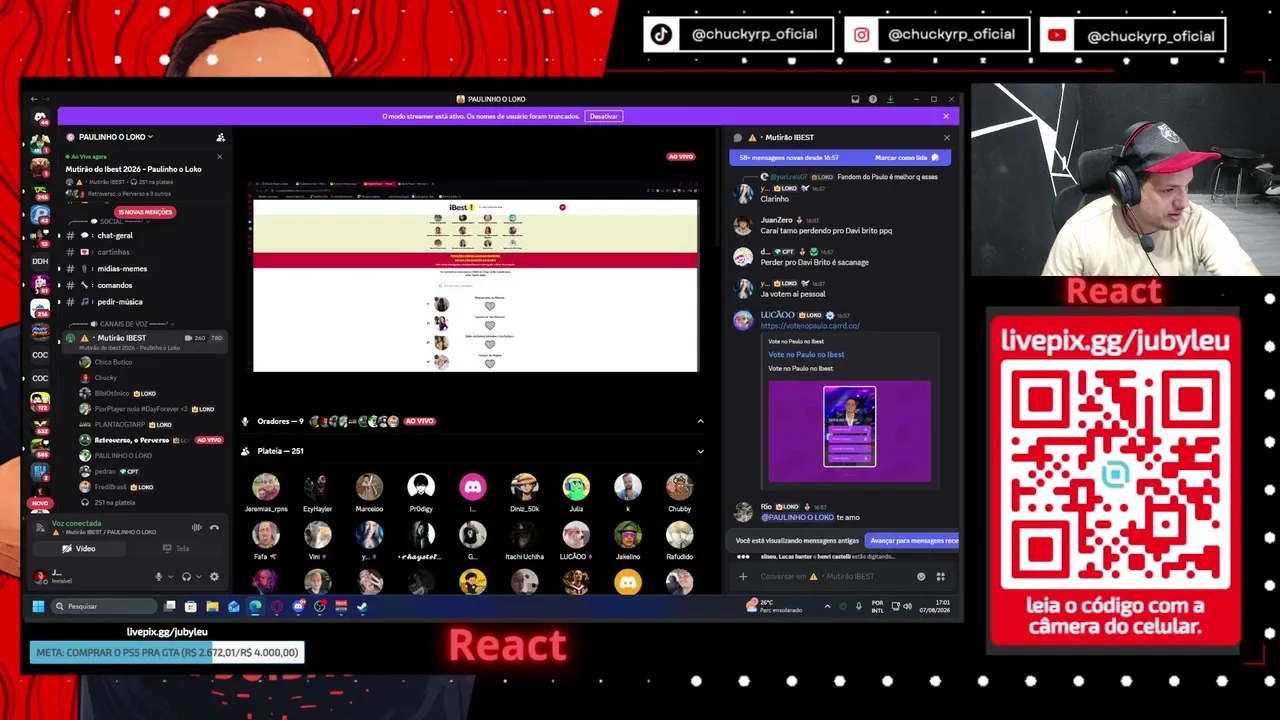Image resolution: width=1280 pixels, height=720 pixels.
Task: Click the green download update icon
Action: pos(890,99)
